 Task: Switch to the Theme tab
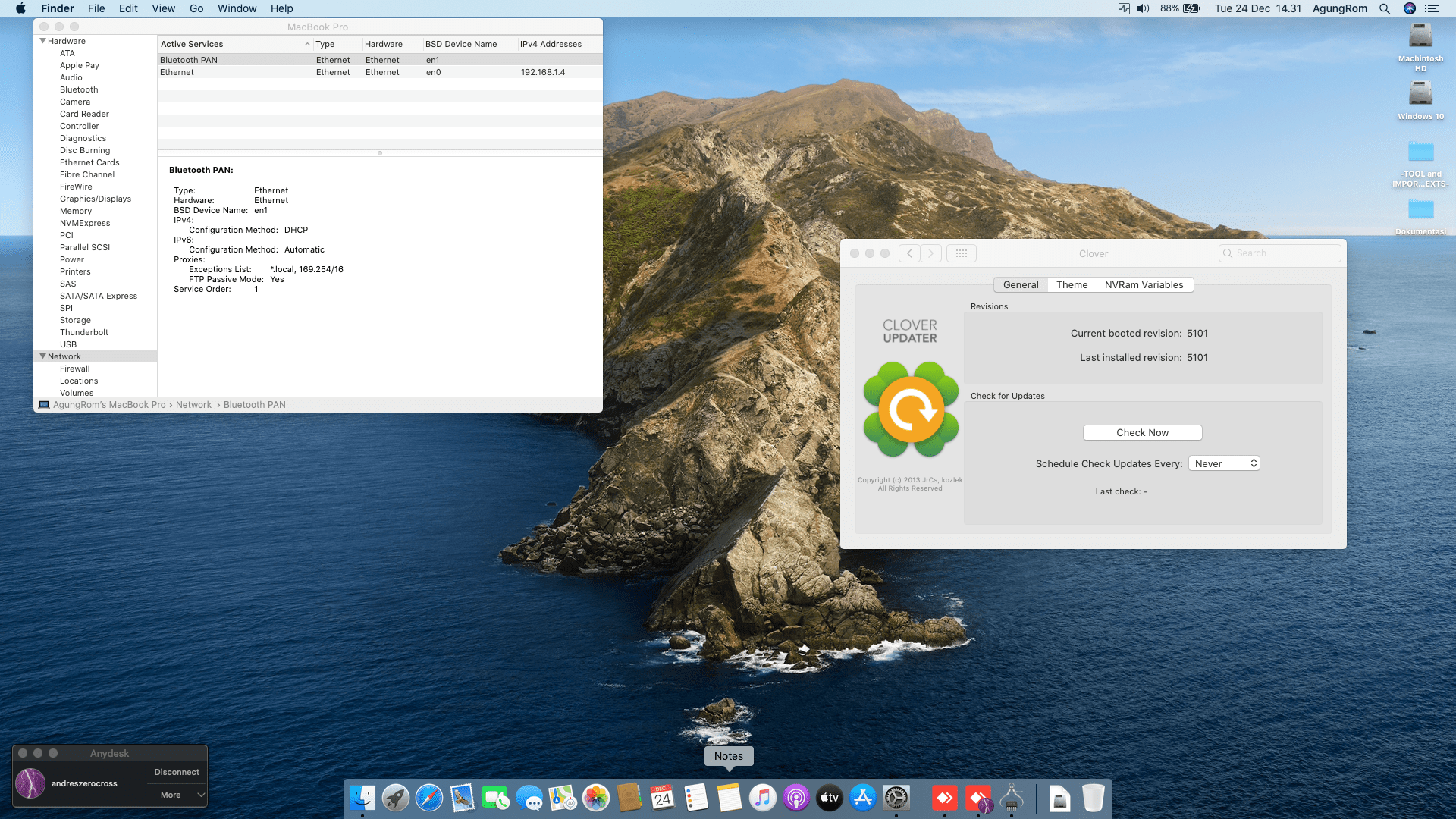(1072, 285)
